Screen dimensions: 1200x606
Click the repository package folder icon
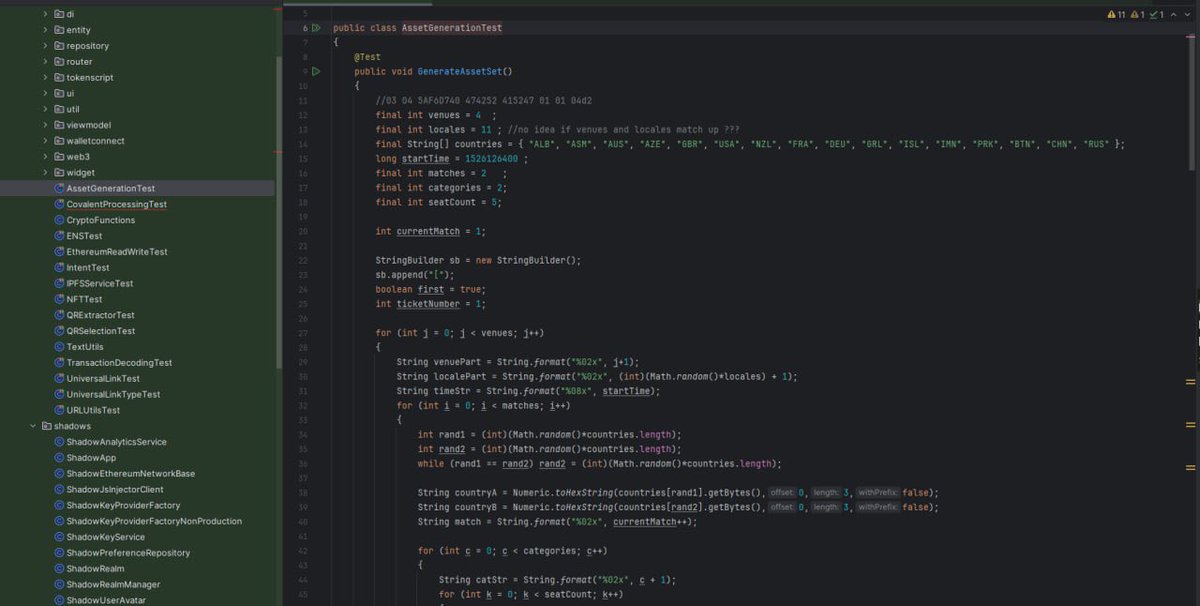point(59,46)
